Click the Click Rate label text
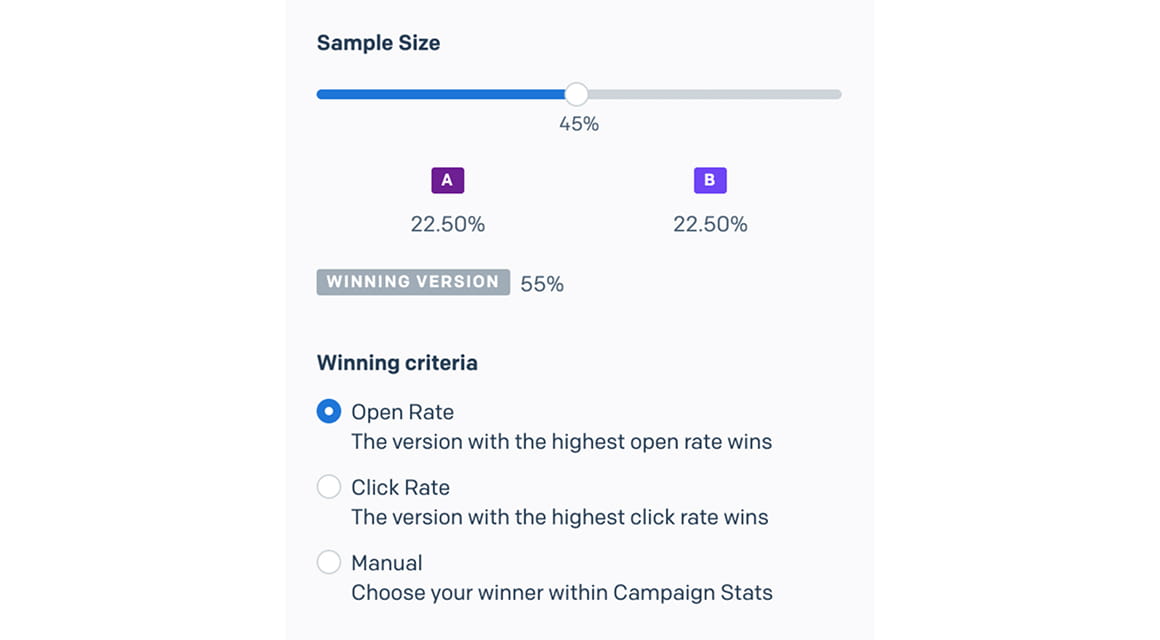 pyautogui.click(x=400, y=488)
